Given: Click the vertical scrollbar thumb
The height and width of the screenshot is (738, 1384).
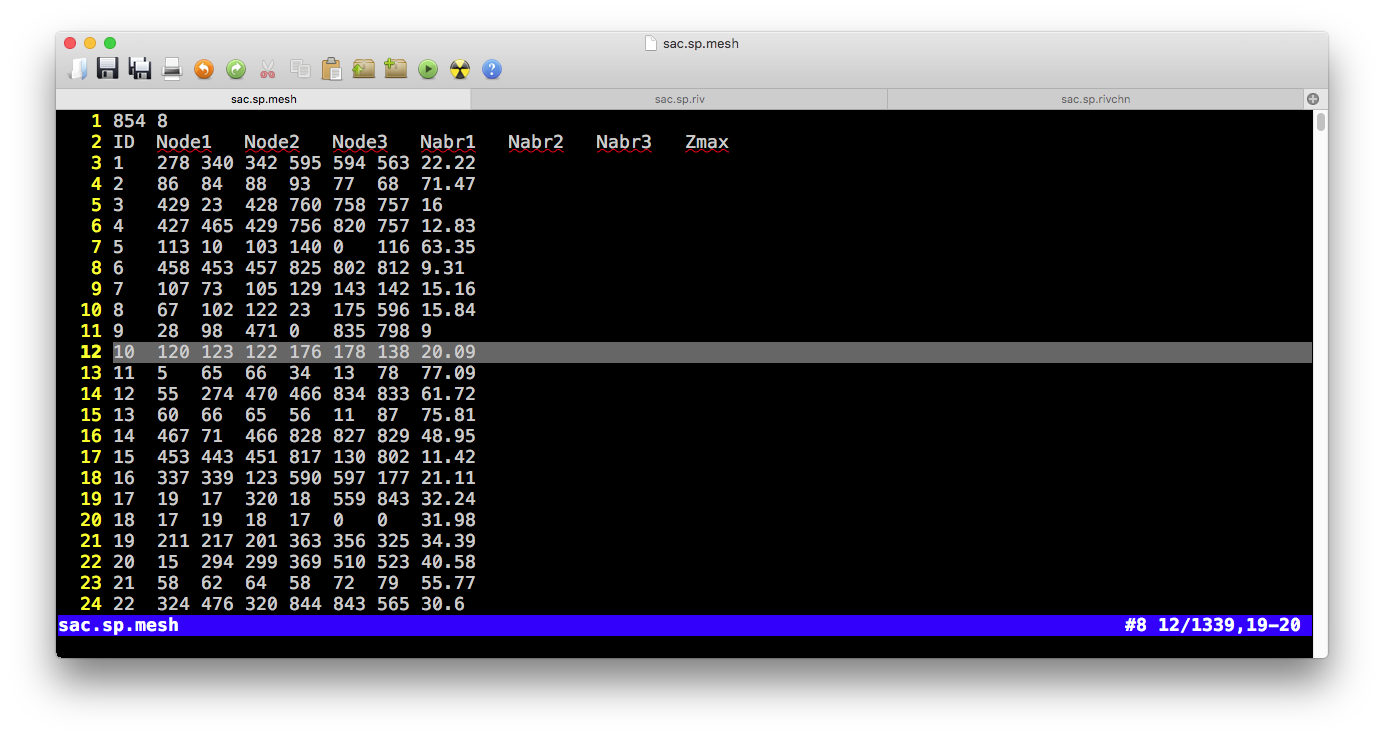Looking at the screenshot, I should point(1320,123).
